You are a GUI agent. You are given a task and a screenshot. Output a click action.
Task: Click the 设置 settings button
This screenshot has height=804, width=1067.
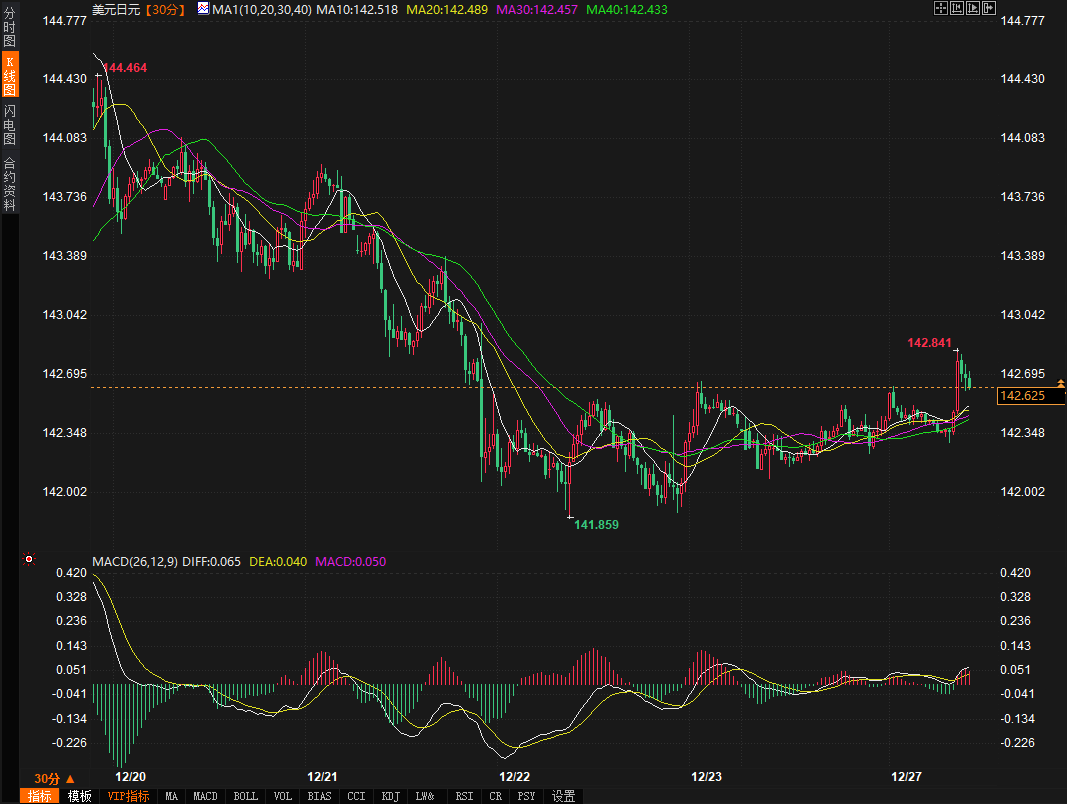(564, 796)
